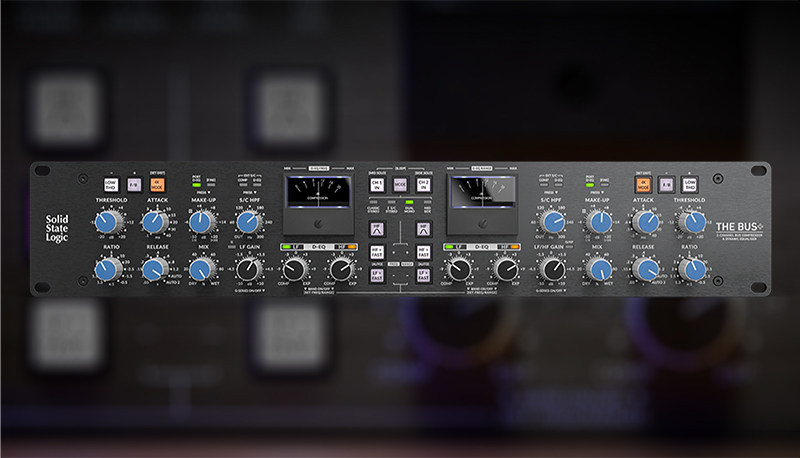Click the right channel D-EQ LF band knob
The image size is (800, 458).
point(459,269)
